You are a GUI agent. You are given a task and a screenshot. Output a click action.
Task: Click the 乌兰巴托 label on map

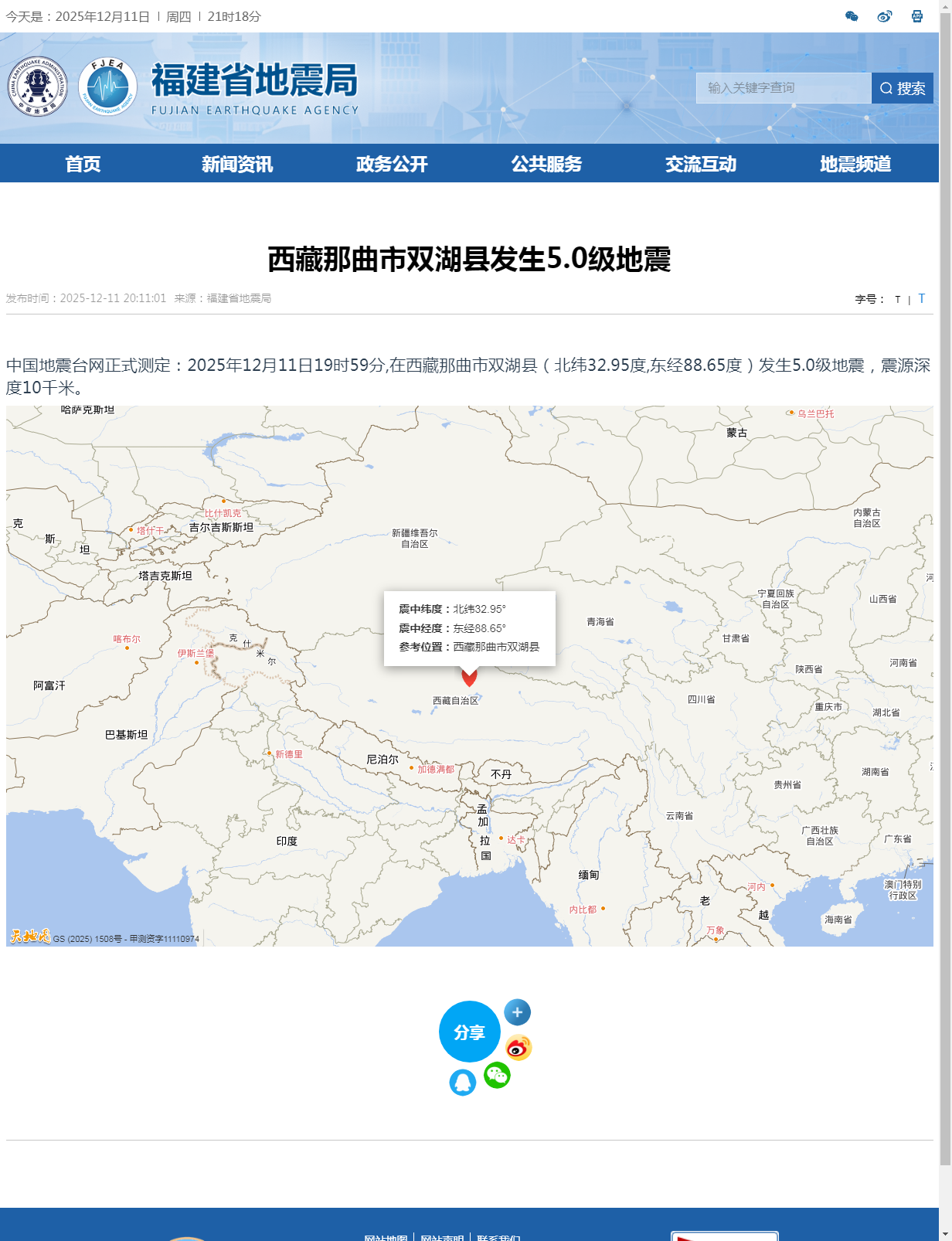coord(816,413)
